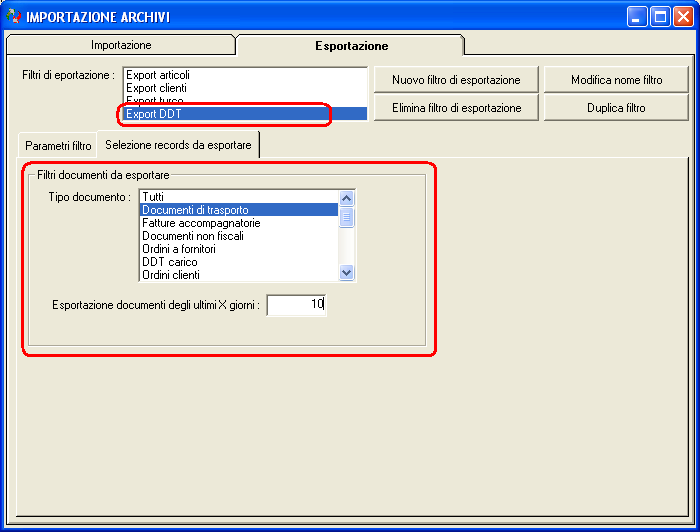This screenshot has width=700, height=532.
Task: Choose Ordini clienti document type
Action: (x=239, y=274)
